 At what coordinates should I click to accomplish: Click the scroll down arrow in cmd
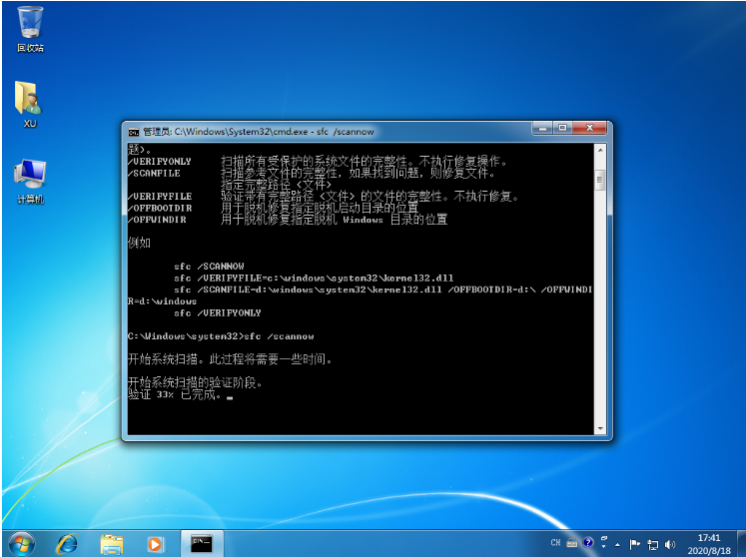(600, 427)
